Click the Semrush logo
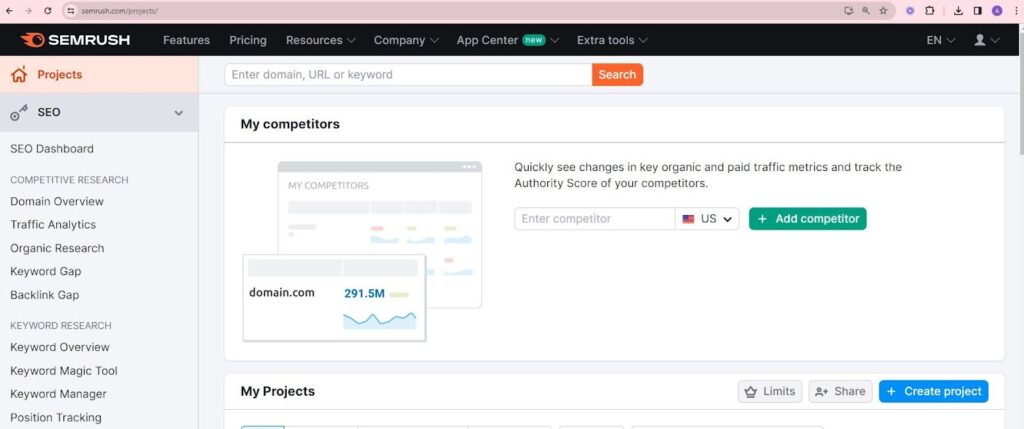 click(x=75, y=40)
